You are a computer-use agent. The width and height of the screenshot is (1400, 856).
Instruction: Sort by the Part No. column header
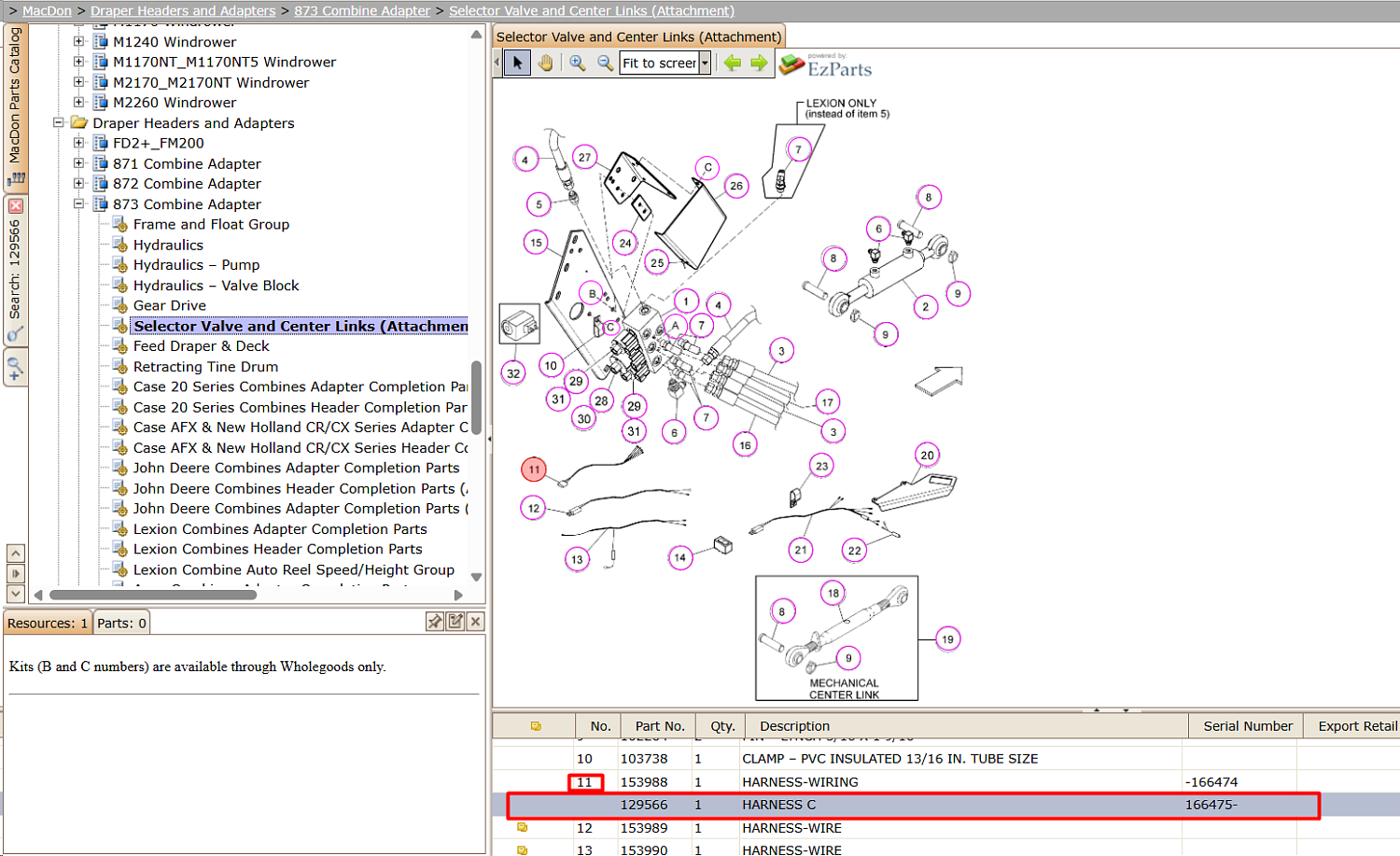(660, 725)
